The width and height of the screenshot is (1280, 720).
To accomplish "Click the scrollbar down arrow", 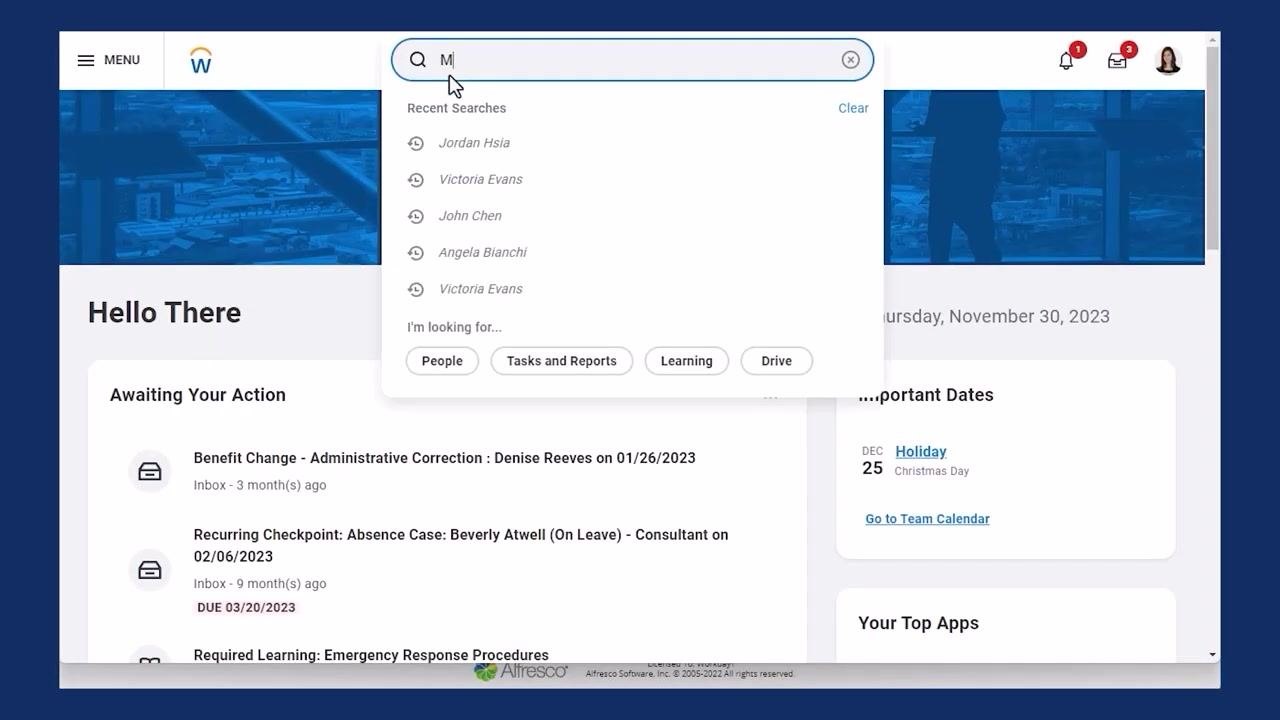I will [x=1212, y=655].
